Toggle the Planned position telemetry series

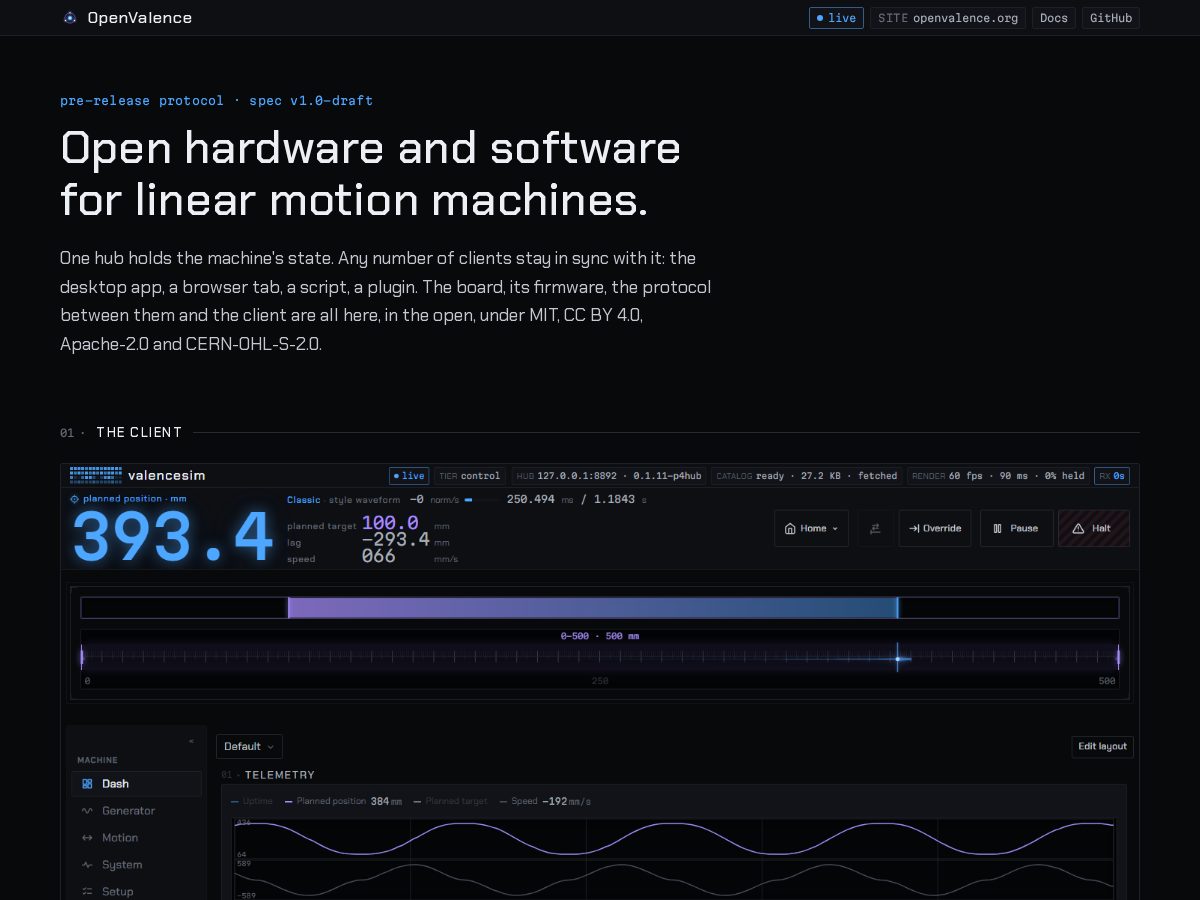tap(343, 801)
